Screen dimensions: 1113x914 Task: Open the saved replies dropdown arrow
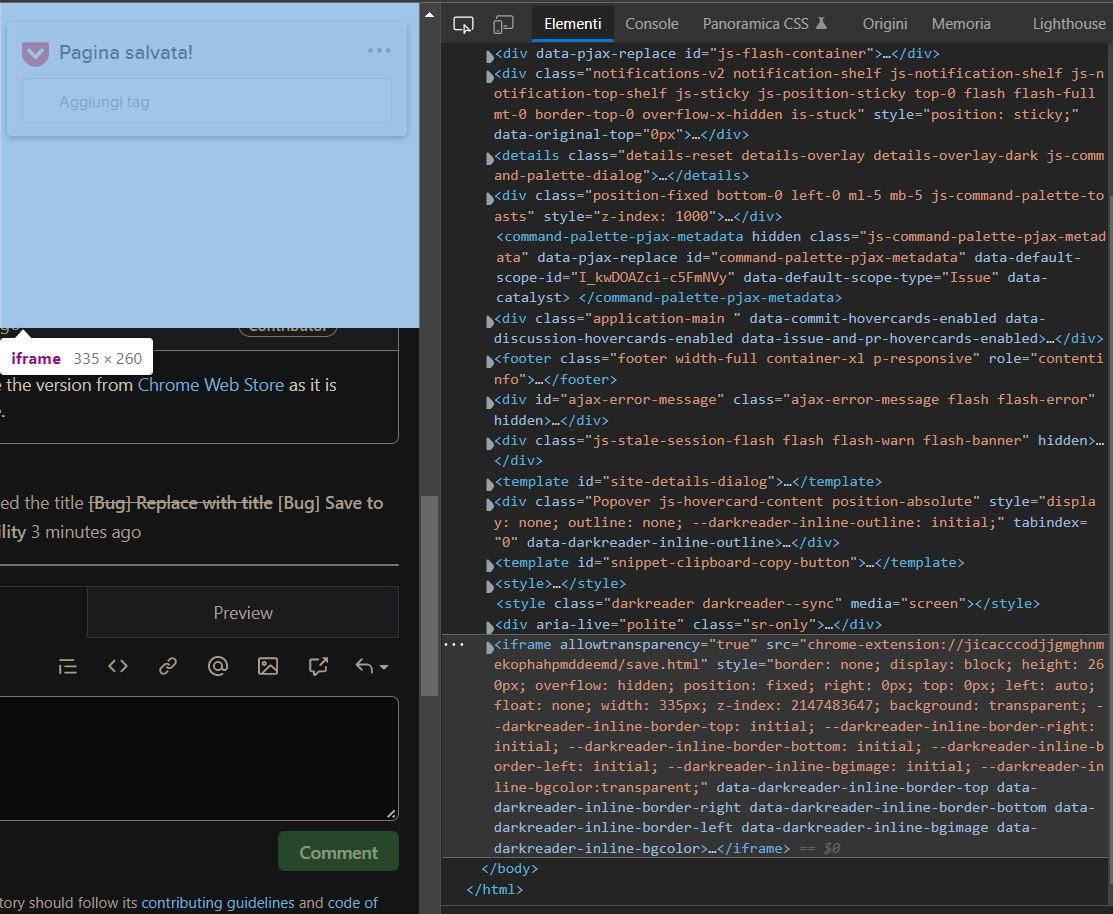(384, 666)
